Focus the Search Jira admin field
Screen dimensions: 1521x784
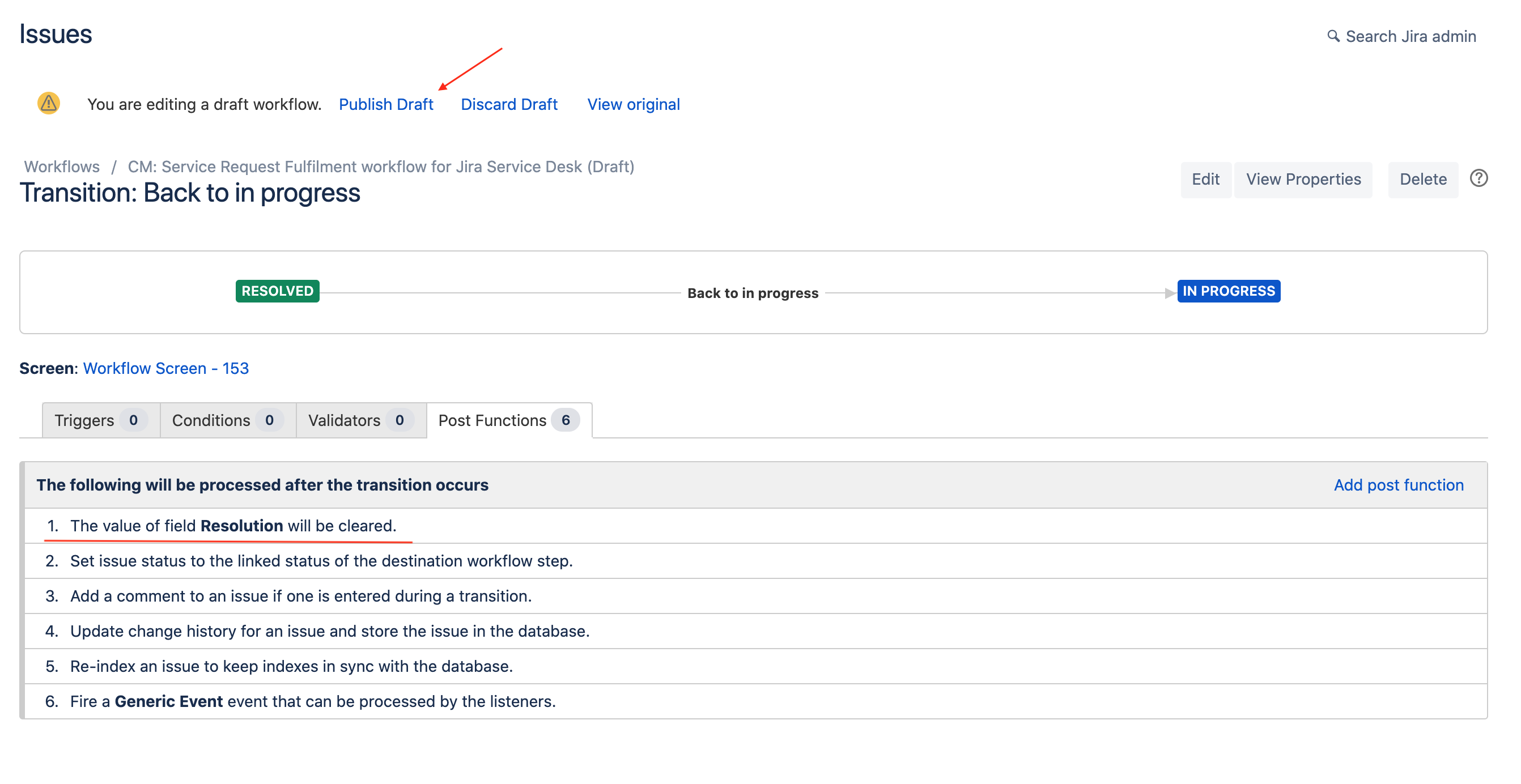(x=1410, y=37)
